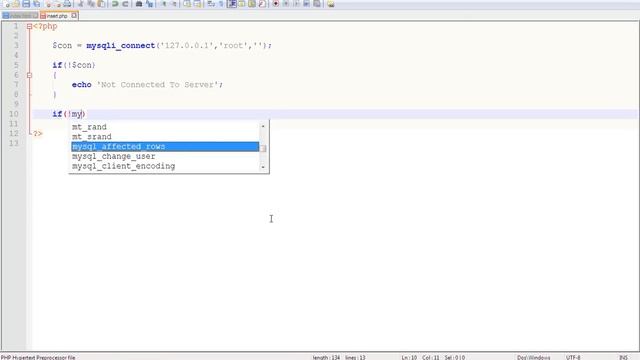This screenshot has width=640, height=360.
Task: Click the echo keyword on line 7
Action: 81,85
